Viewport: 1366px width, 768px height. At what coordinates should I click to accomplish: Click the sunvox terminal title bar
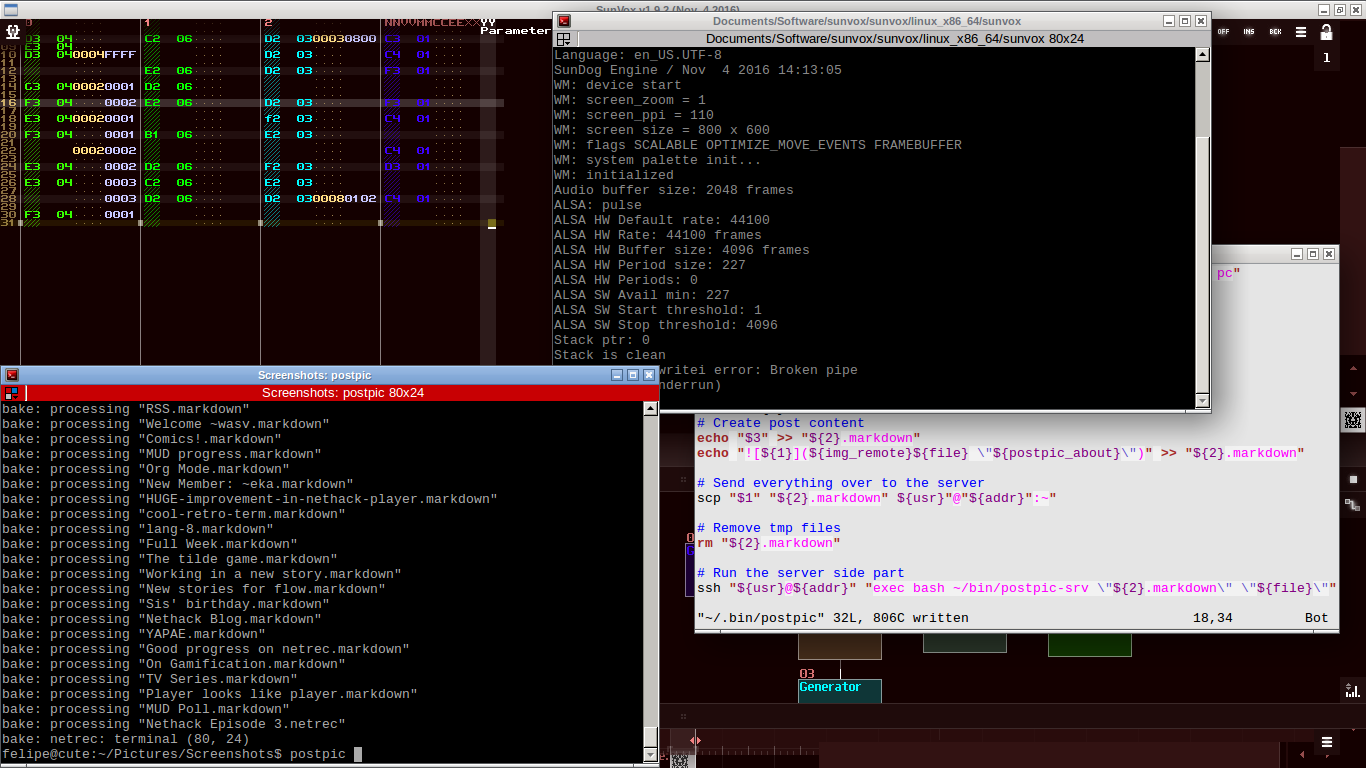[x=867, y=21]
